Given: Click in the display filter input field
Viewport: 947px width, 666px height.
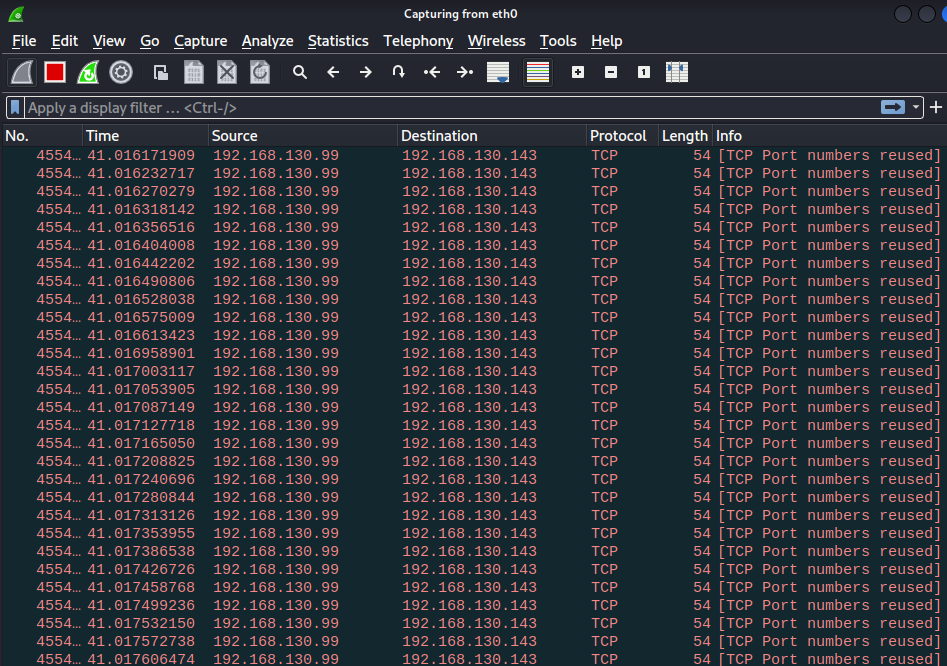Looking at the screenshot, I should point(450,107).
